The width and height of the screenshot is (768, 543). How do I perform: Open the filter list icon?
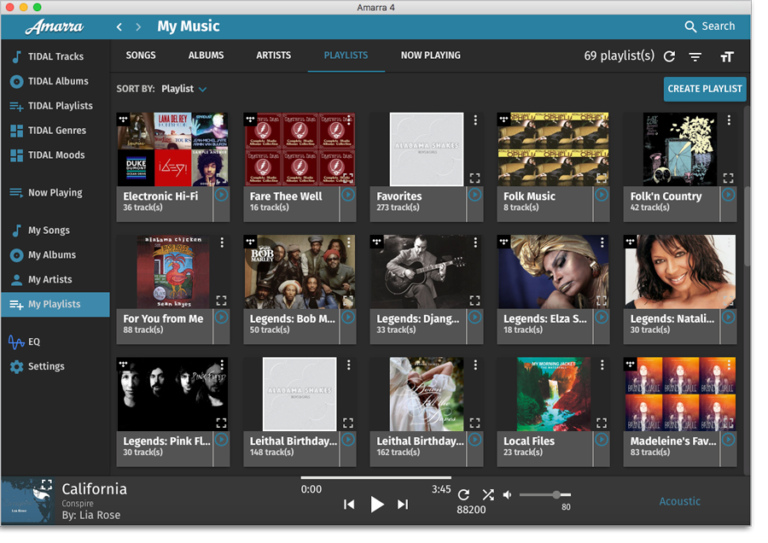coord(695,57)
